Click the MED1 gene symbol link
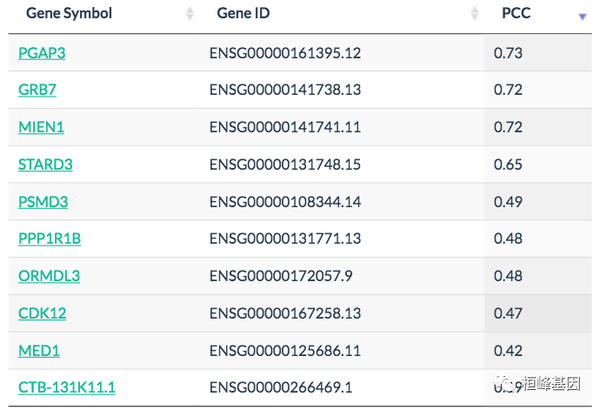 click(x=38, y=350)
